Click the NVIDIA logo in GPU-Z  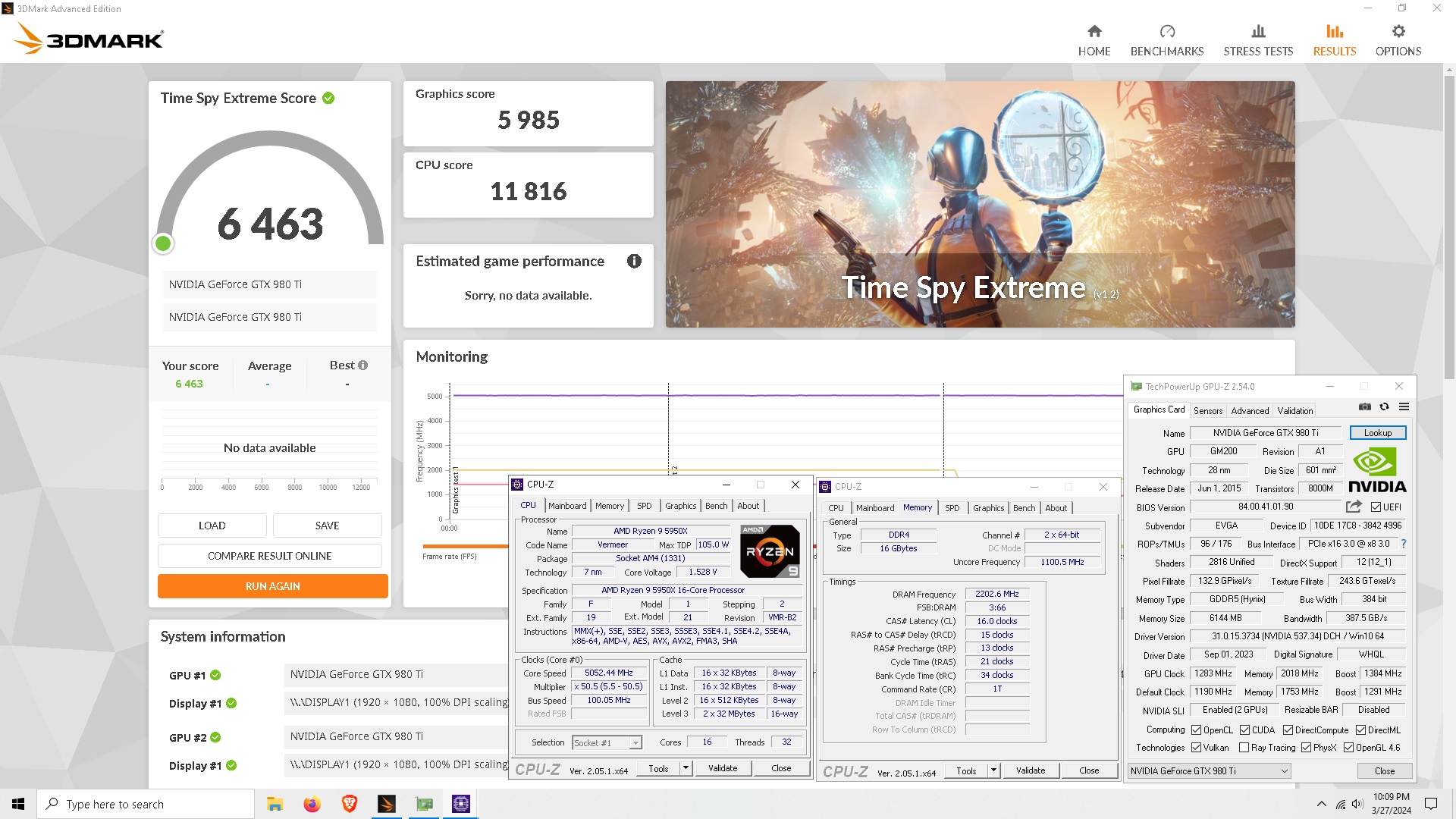[1377, 470]
